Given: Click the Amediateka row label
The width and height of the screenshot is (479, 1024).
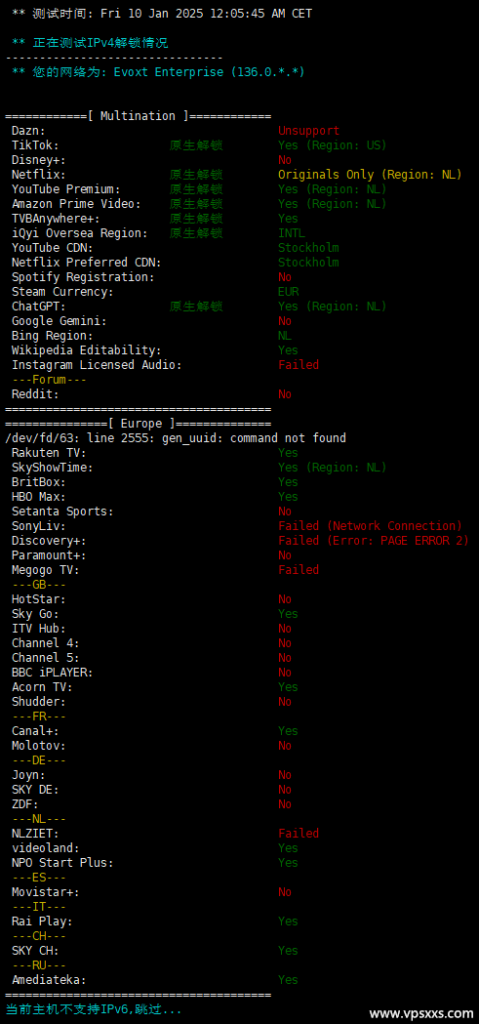Looking at the screenshot, I should point(49,980).
